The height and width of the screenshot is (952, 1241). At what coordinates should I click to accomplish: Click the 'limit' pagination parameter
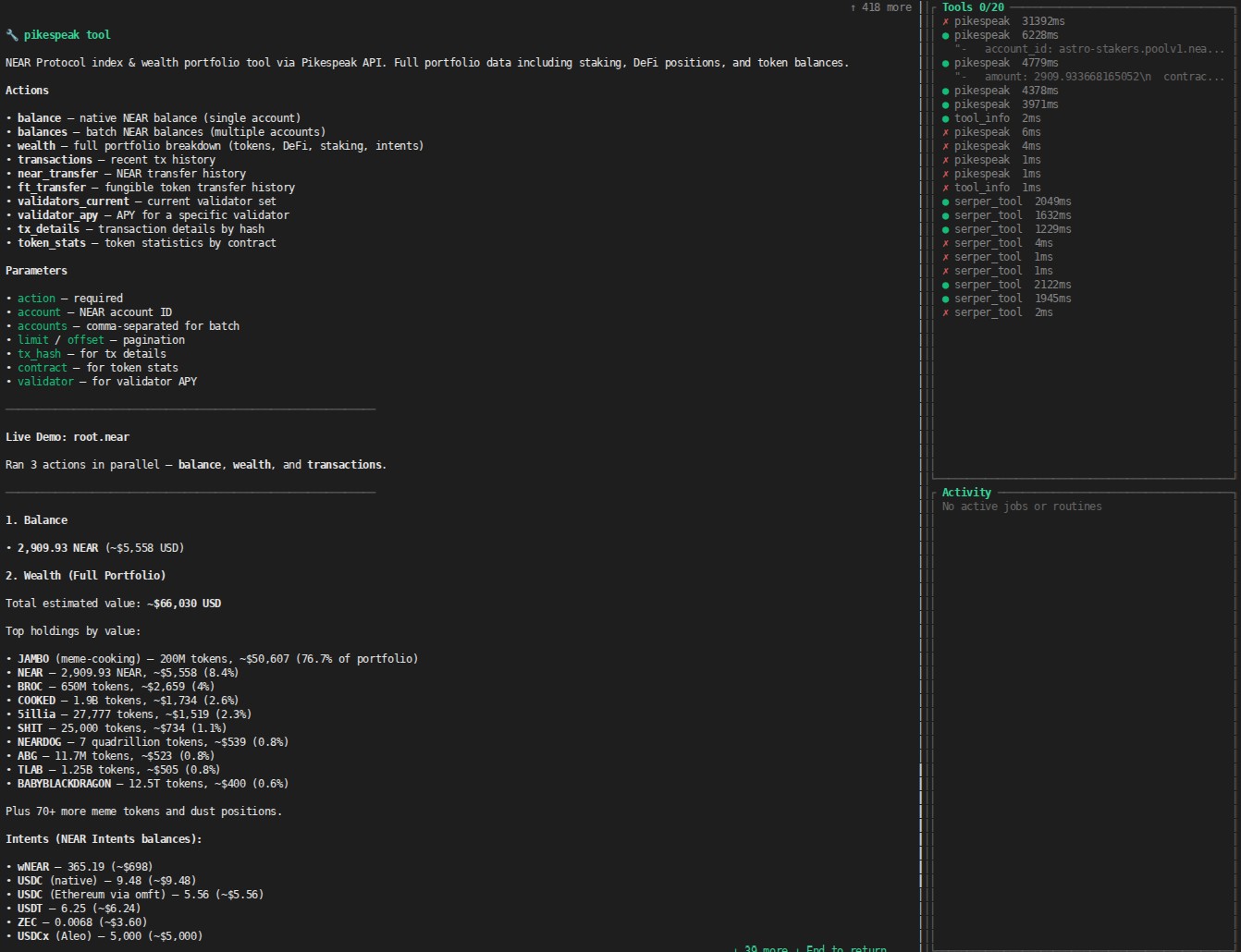[33, 340]
